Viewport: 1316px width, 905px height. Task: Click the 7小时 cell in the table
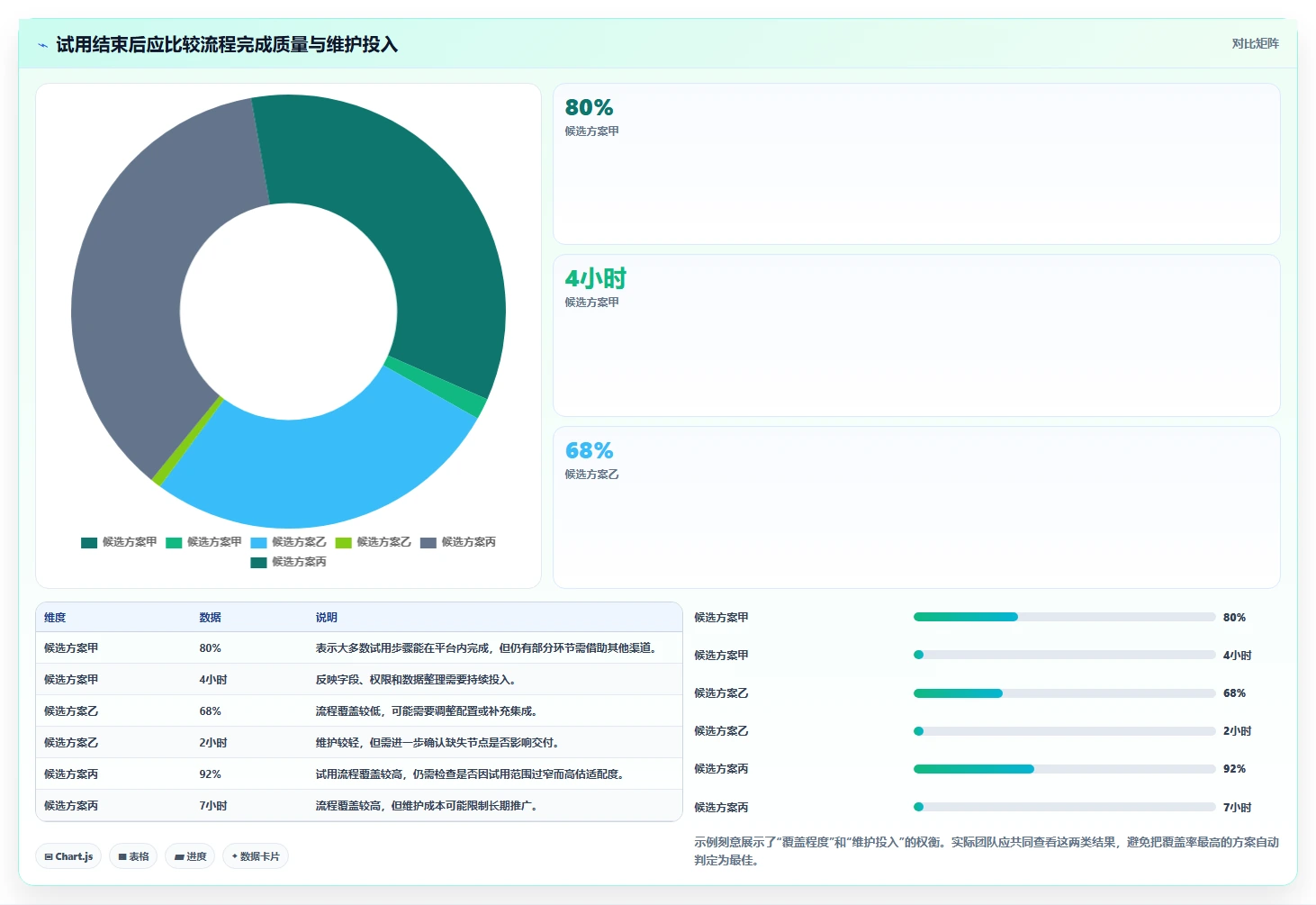(x=213, y=806)
